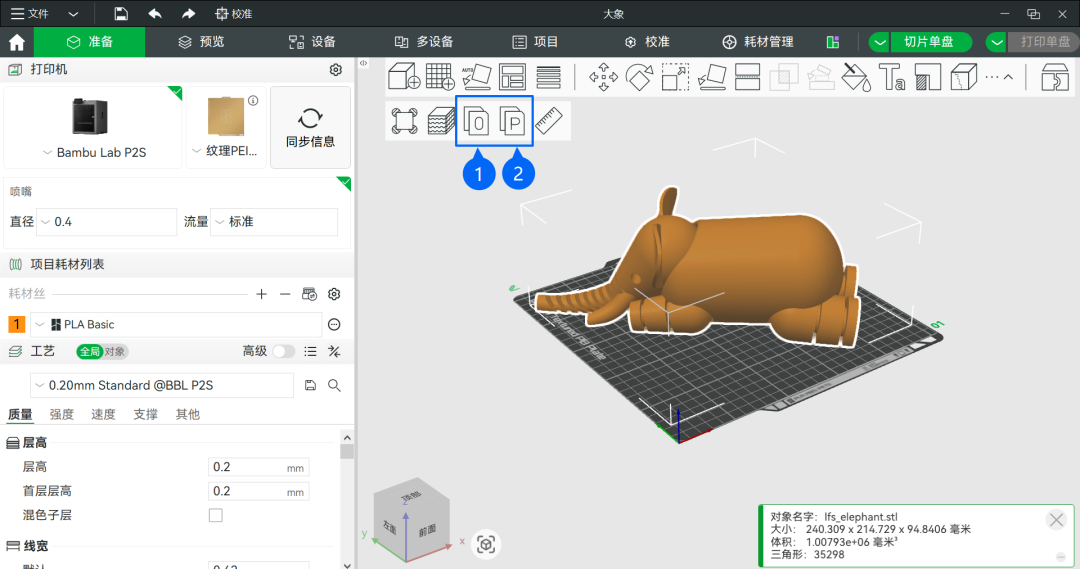Click the 同步信息 sync button
The image size is (1080, 569).
[311, 127]
